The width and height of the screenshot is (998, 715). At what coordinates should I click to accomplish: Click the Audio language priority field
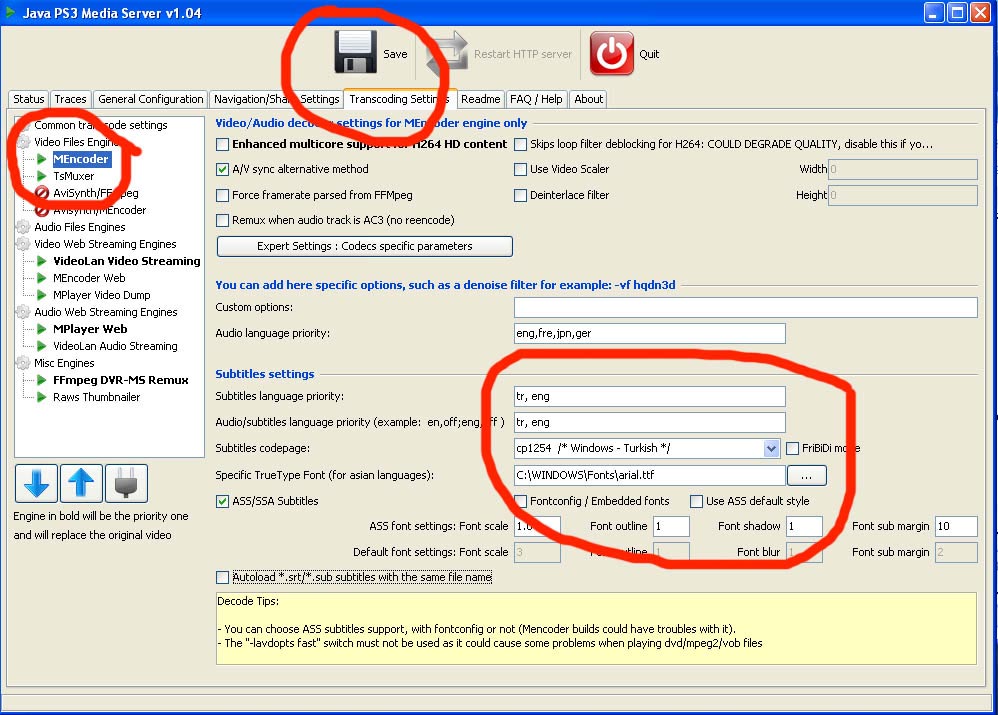pyautogui.click(x=650, y=333)
